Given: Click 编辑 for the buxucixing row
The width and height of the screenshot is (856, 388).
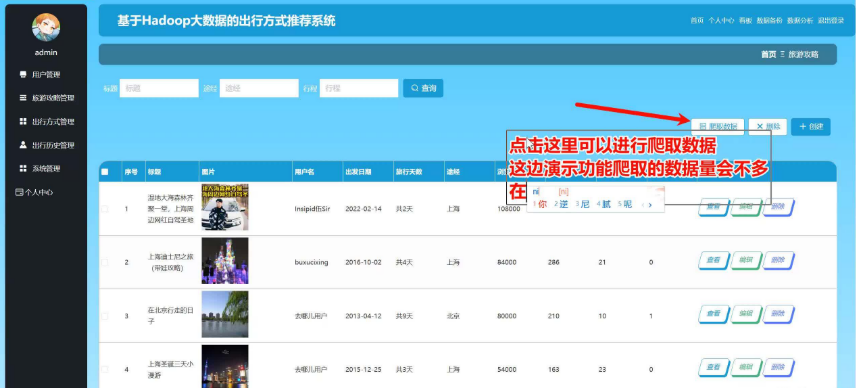Looking at the screenshot, I should tap(746, 261).
